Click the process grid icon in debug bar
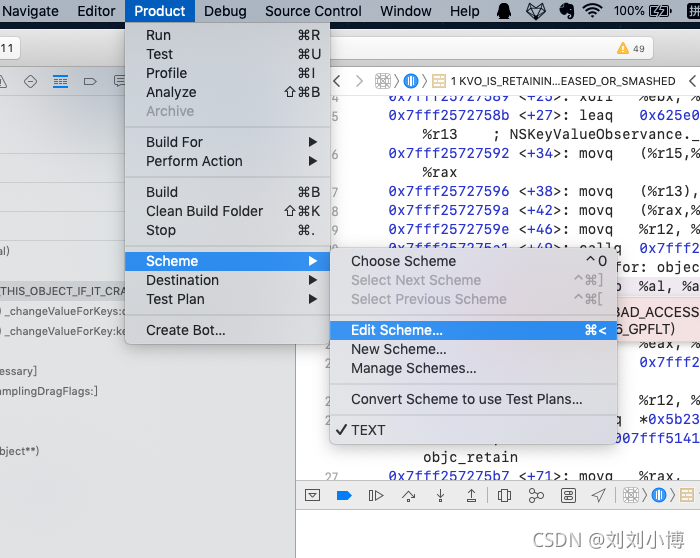700x558 pixels. point(631,495)
